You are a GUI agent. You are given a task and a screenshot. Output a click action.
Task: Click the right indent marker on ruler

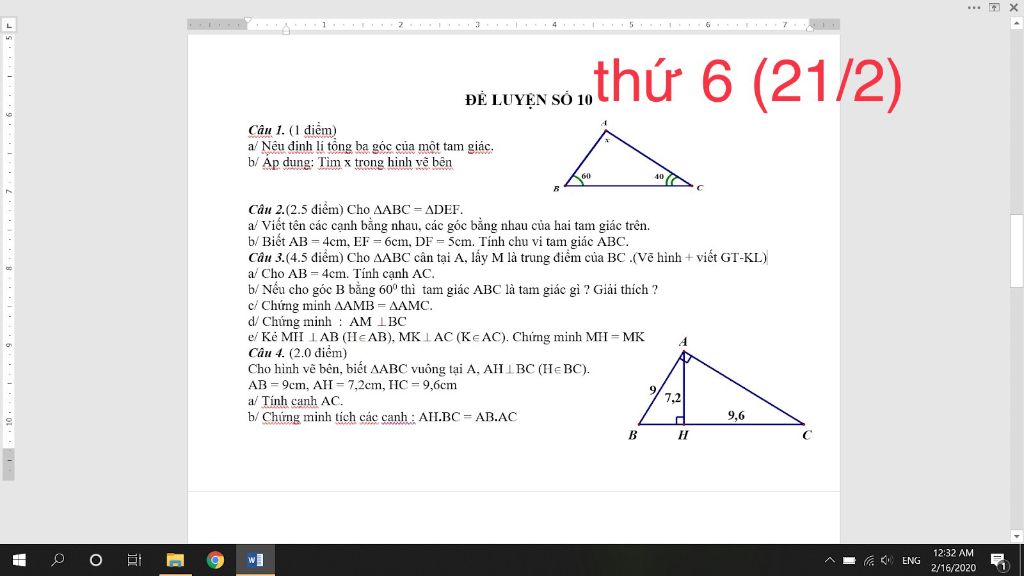click(810, 28)
